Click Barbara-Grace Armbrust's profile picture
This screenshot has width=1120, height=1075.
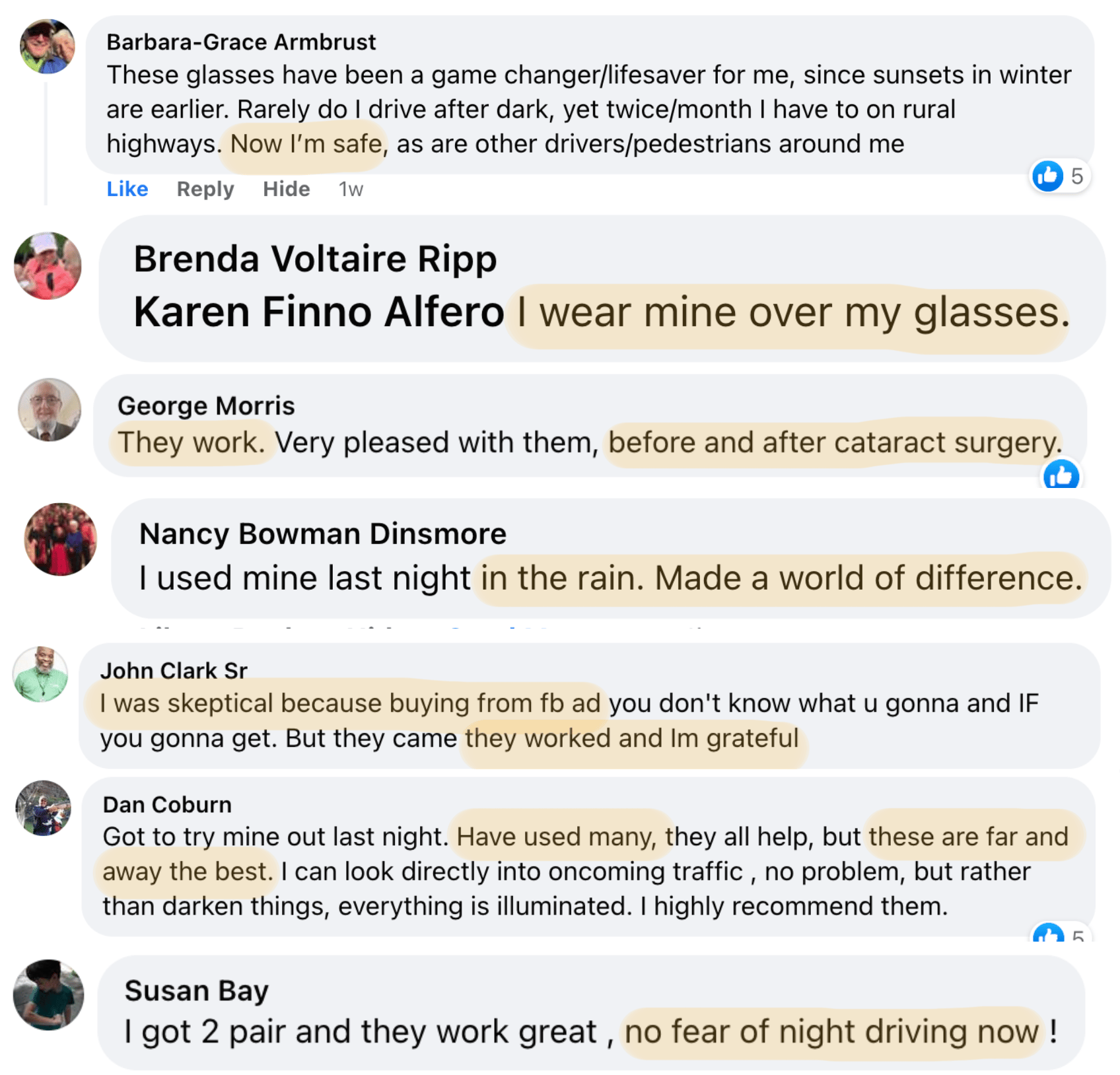click(x=47, y=46)
